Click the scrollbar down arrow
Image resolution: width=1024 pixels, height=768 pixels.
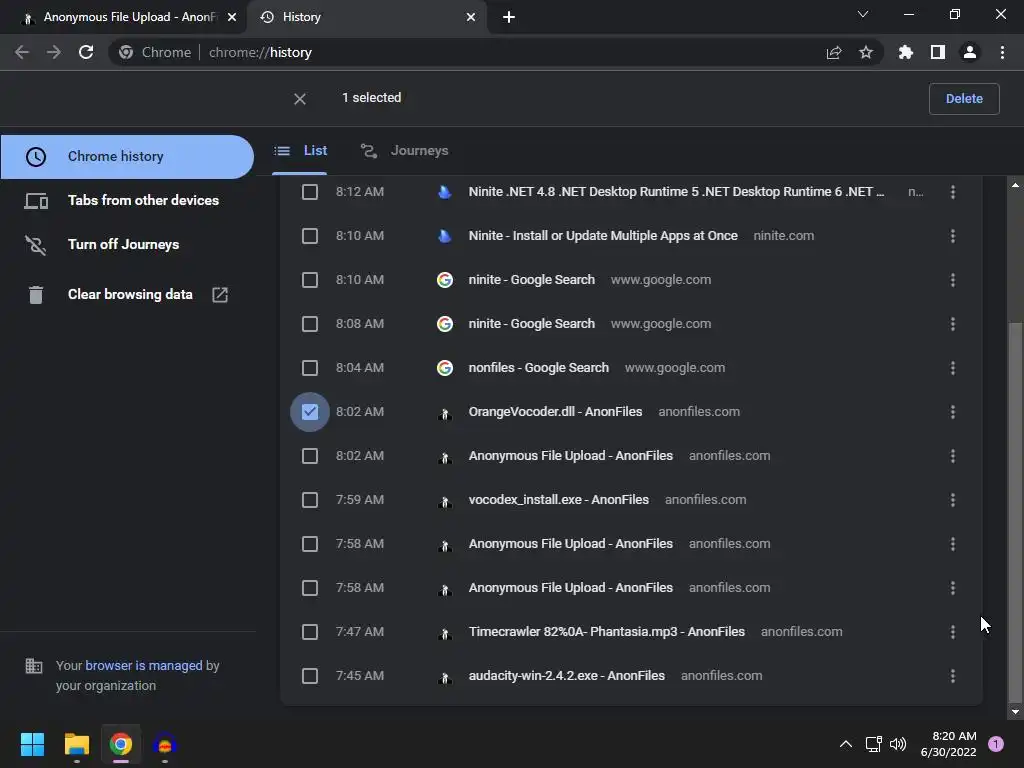pos(1015,712)
